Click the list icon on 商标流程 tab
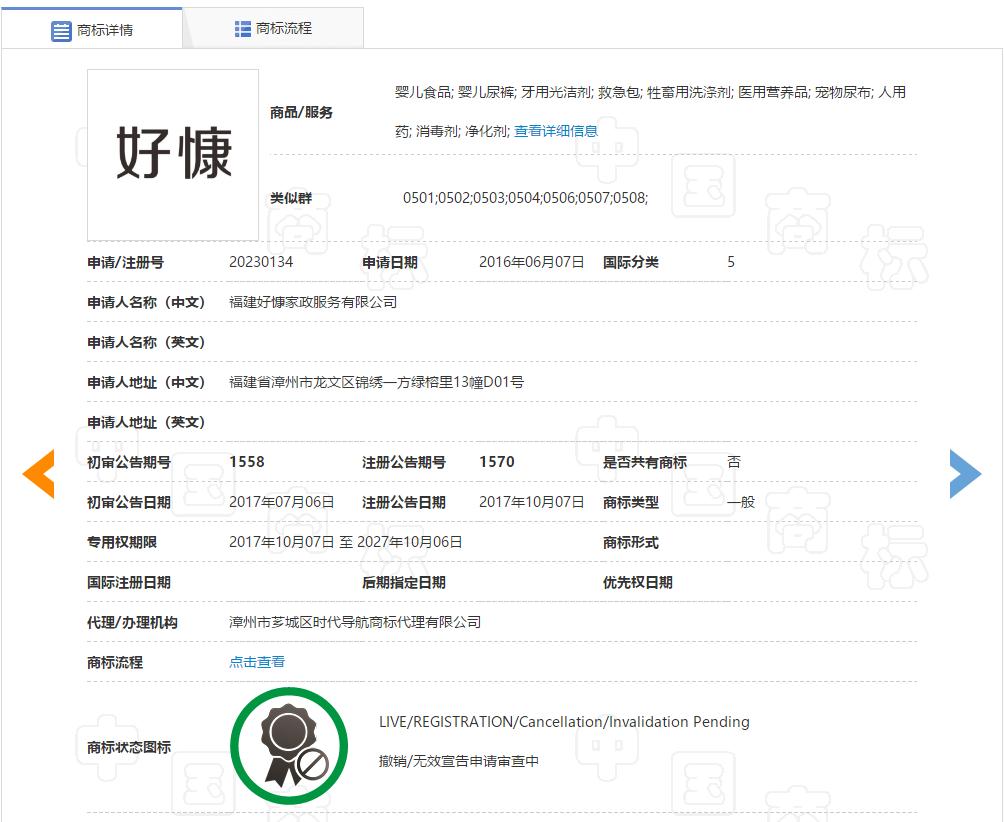The width and height of the screenshot is (1005, 822). coord(243,28)
